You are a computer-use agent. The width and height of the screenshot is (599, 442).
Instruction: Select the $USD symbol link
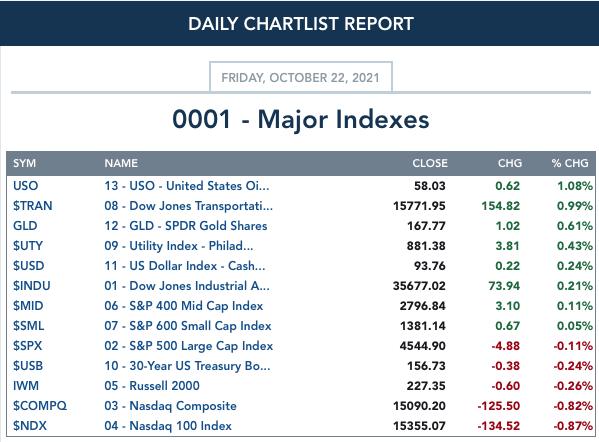click(x=29, y=266)
